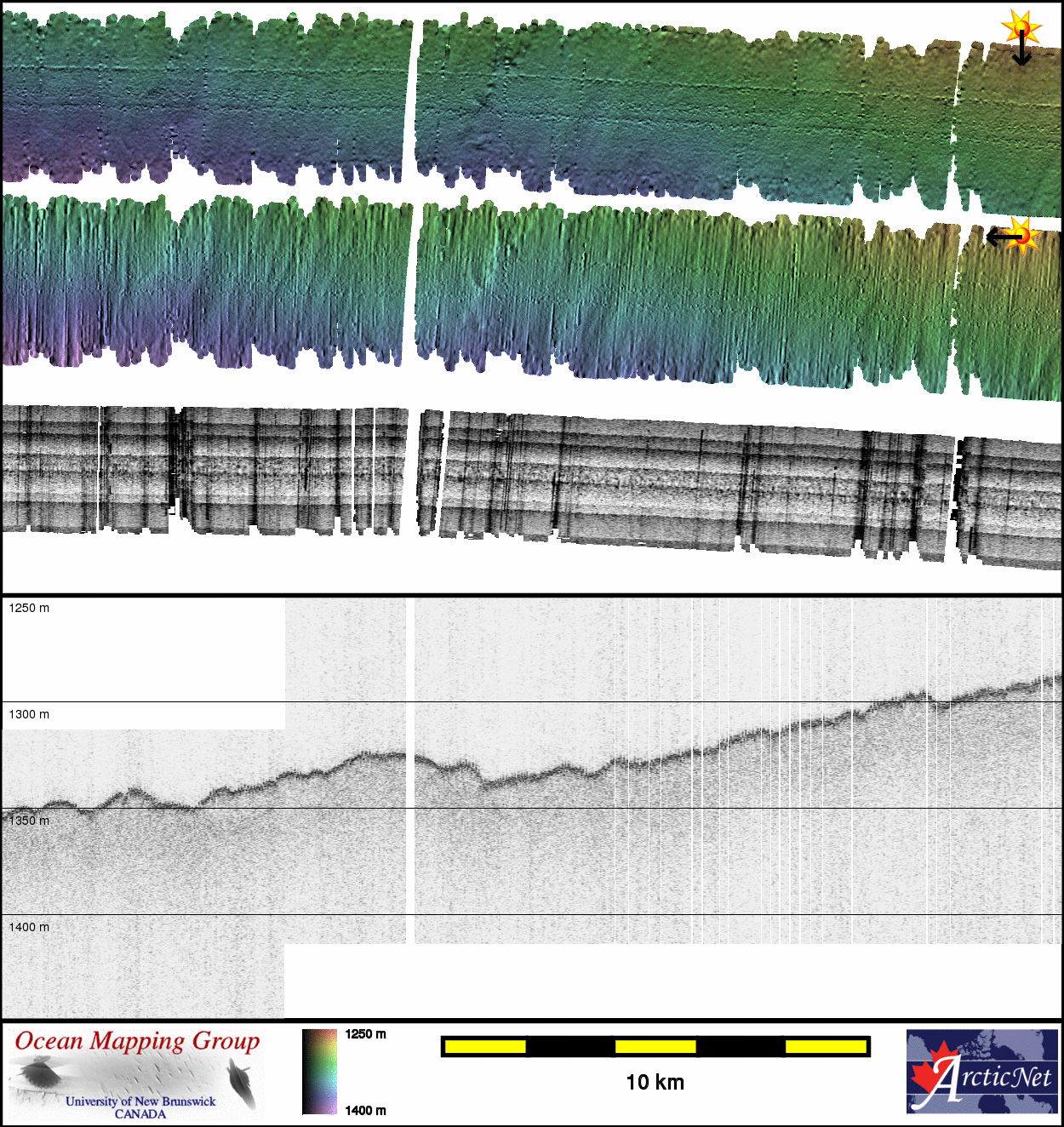Viewport: 1064px width, 1127px height.
Task: Click the middle yellow scale bar segment
Action: tap(655, 1046)
